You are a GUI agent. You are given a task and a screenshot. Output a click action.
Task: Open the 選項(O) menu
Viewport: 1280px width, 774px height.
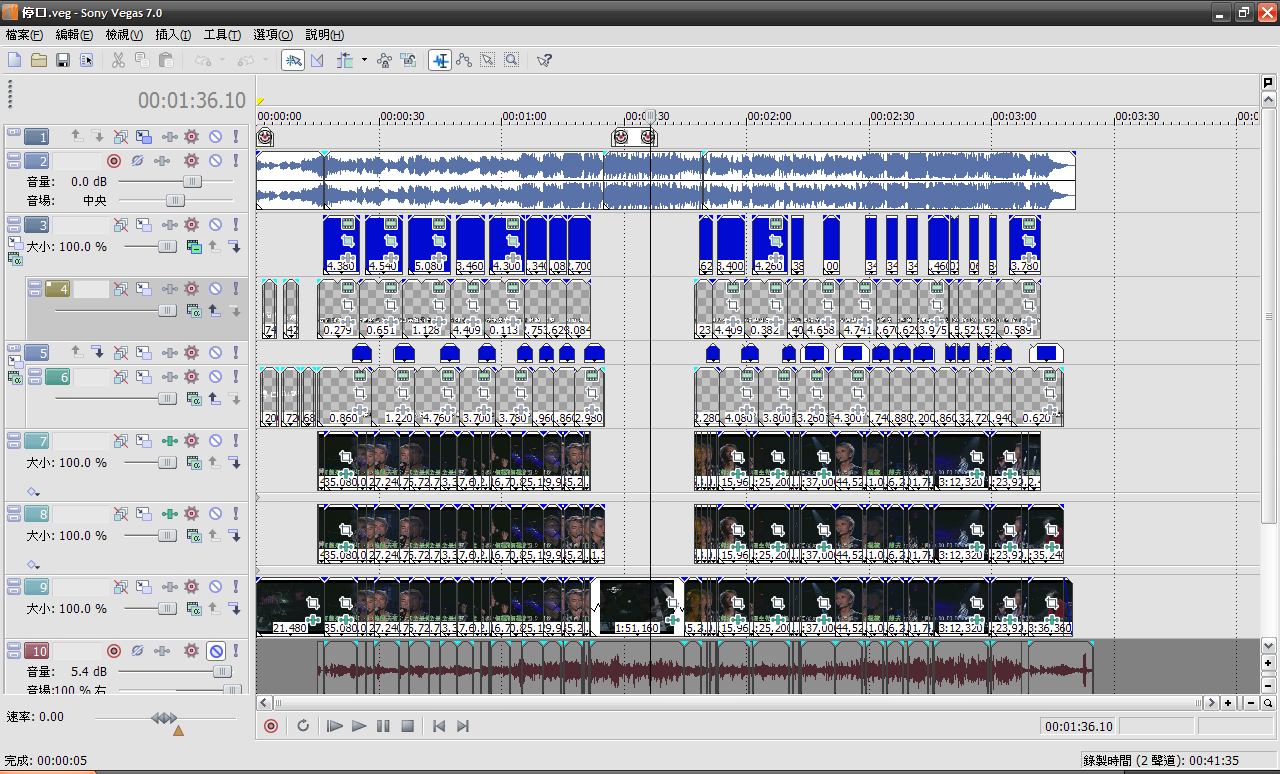click(273, 34)
